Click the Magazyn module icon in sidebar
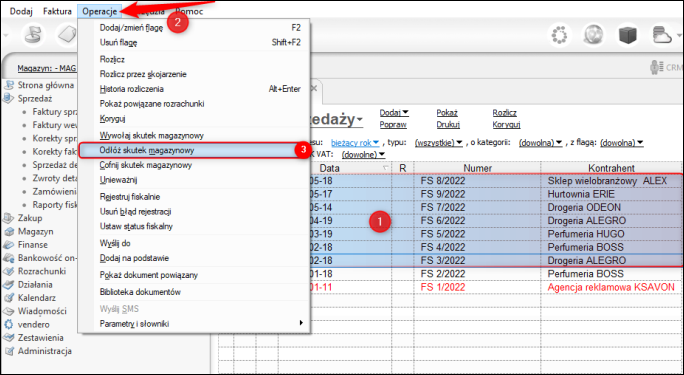684x375 pixels. (9, 231)
